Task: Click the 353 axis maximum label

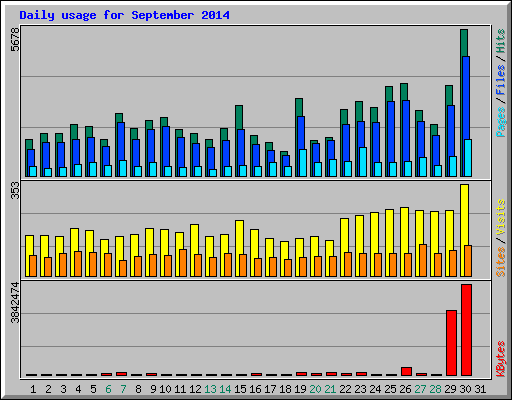Action: (x=15, y=191)
